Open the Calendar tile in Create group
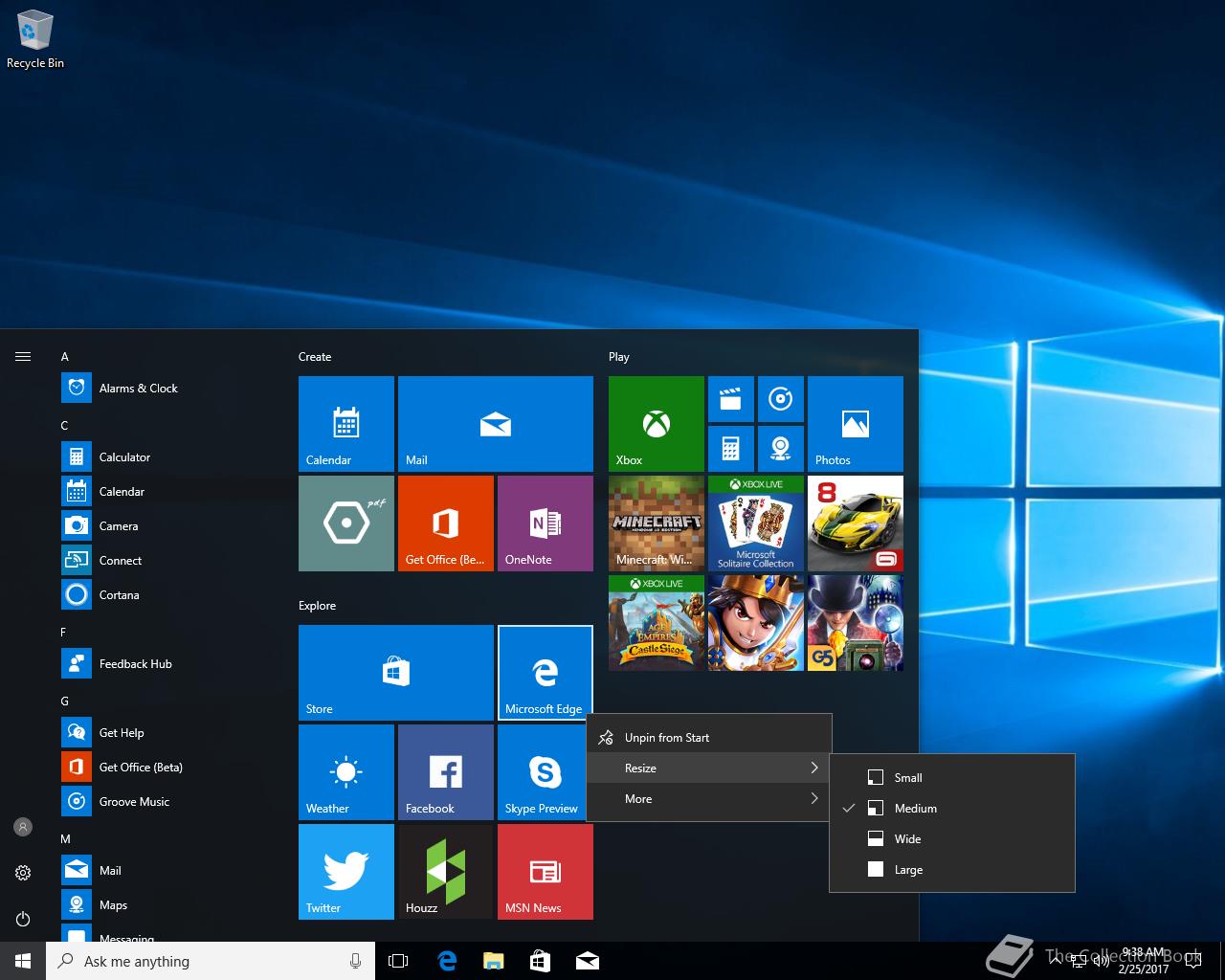 pyautogui.click(x=346, y=424)
